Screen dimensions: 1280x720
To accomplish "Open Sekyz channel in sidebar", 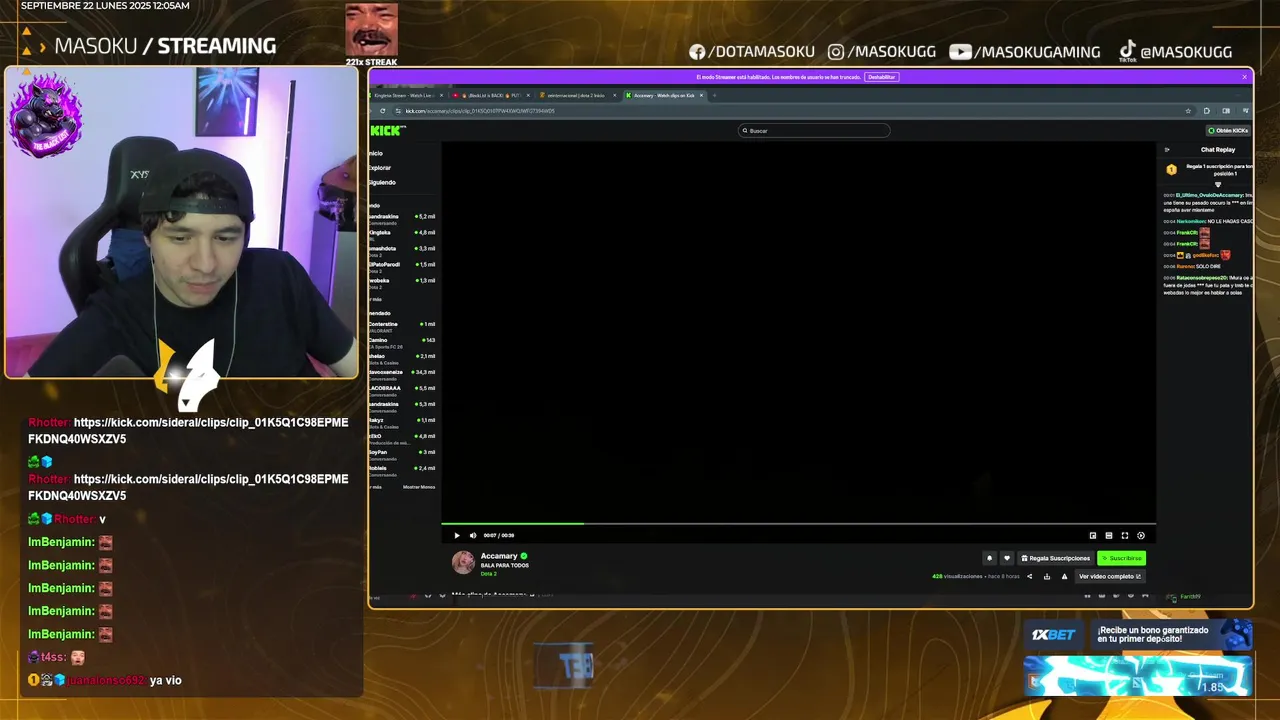I will pyautogui.click(x=402, y=422).
